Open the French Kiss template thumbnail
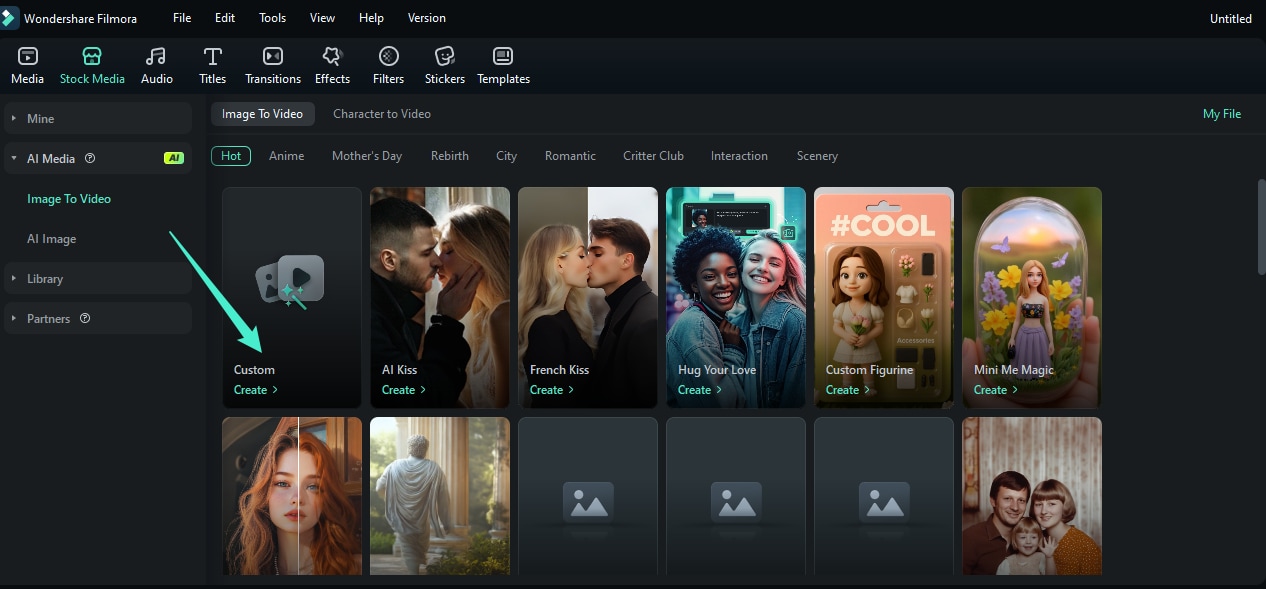 [588, 297]
